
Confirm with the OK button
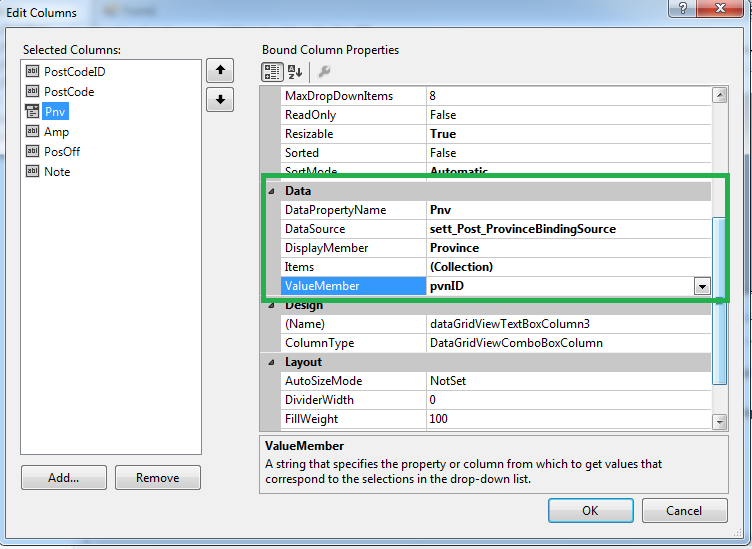pos(590,511)
